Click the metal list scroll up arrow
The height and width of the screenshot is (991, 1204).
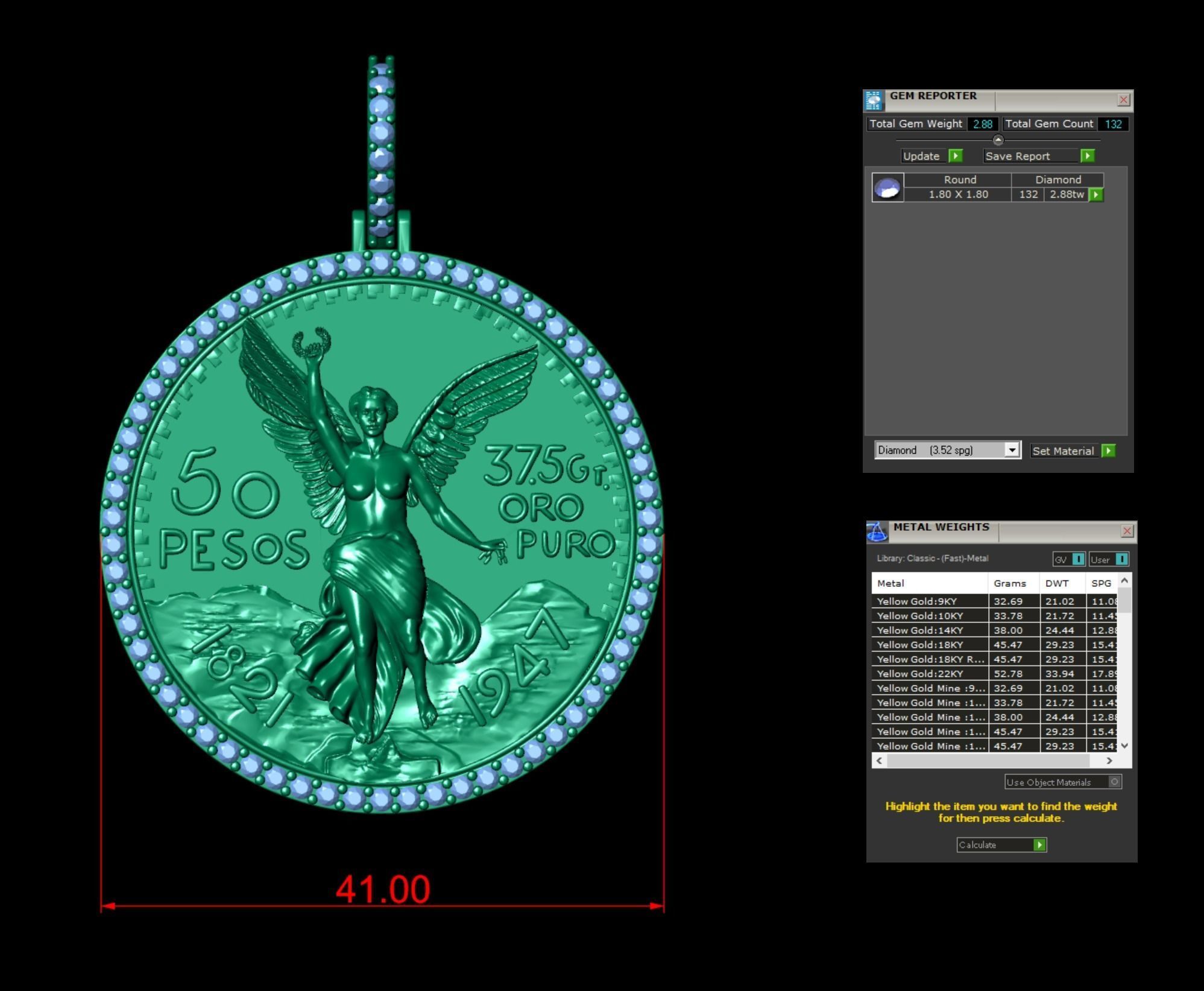1124,580
